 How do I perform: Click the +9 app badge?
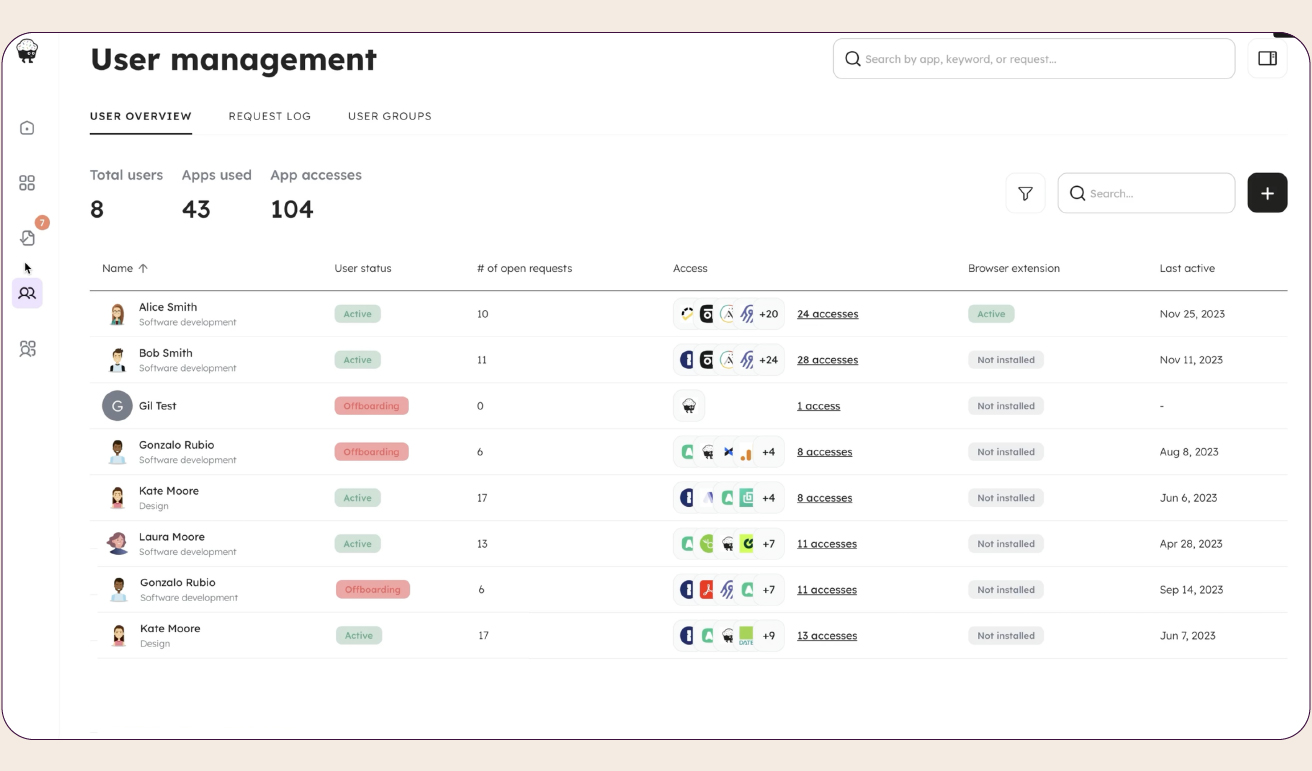(x=768, y=636)
